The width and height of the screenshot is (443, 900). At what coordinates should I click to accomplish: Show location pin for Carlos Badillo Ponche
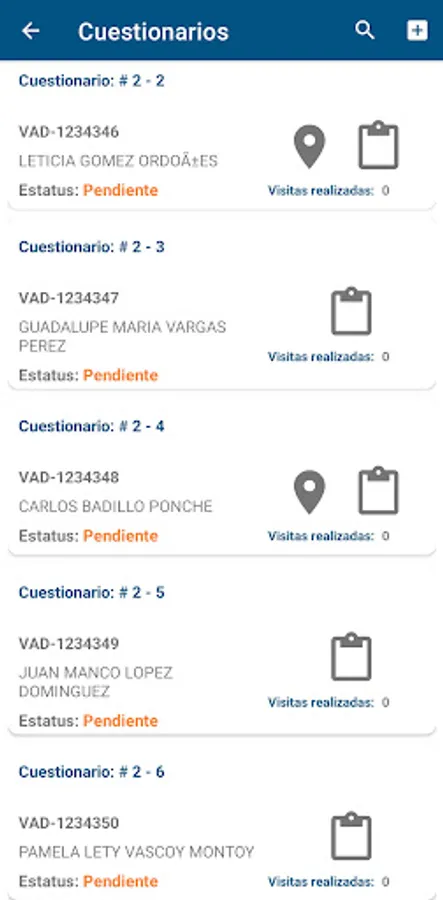tap(309, 492)
